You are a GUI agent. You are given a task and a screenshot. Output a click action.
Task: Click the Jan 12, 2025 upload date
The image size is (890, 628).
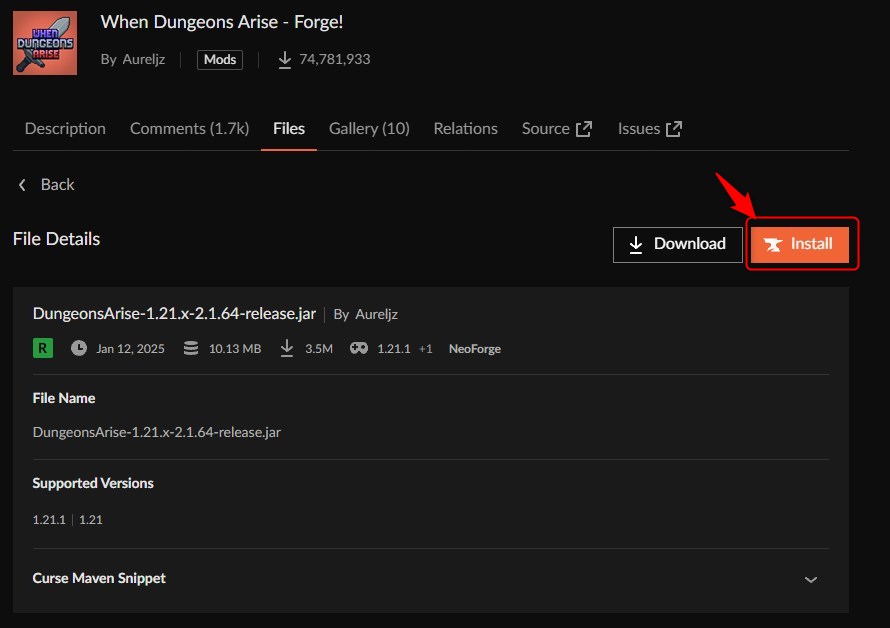click(131, 349)
